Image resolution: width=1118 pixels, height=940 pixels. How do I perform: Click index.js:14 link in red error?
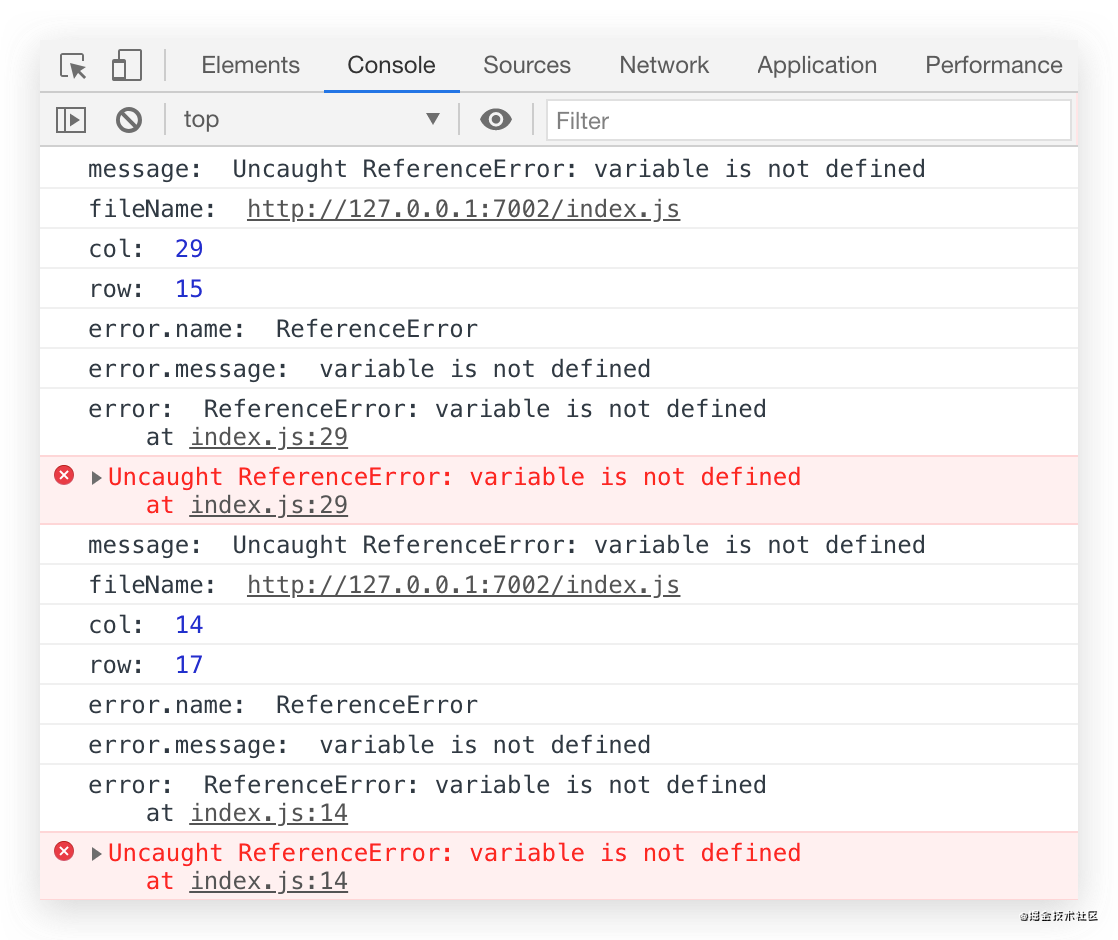(x=269, y=881)
